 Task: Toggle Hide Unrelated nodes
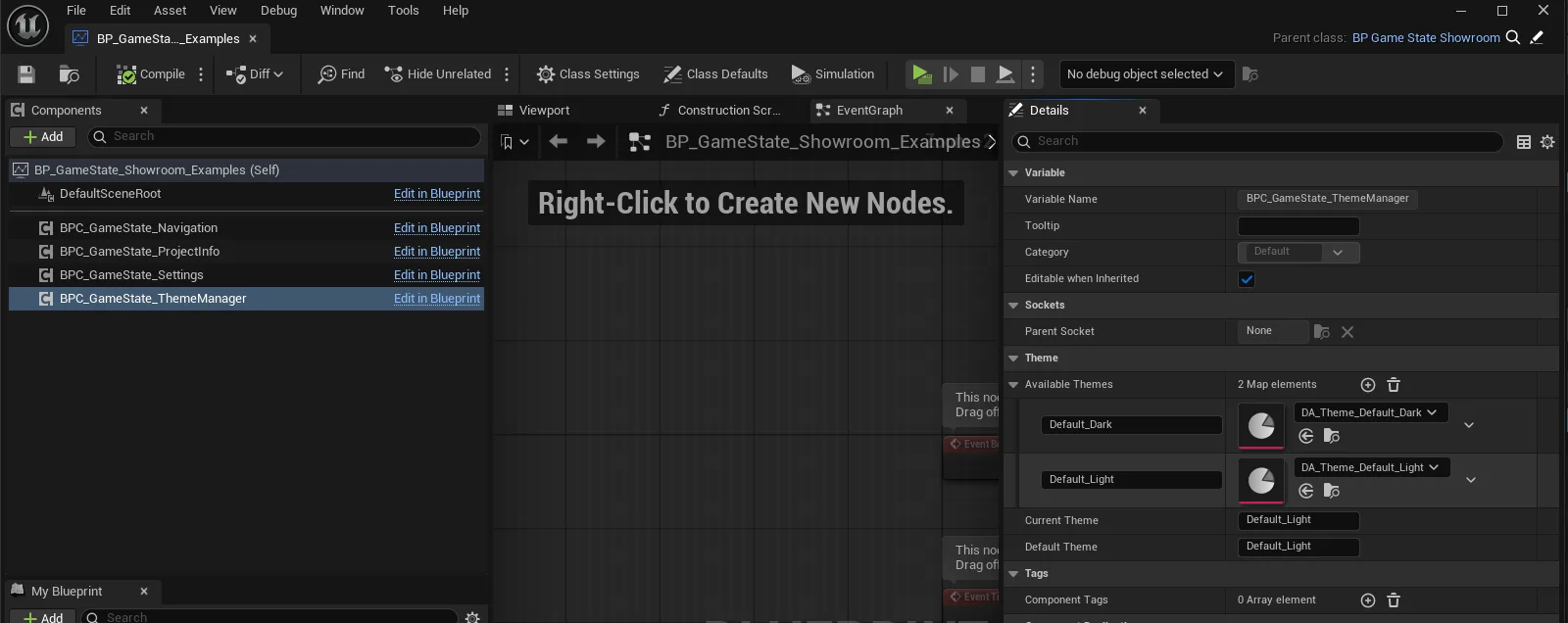pos(438,74)
